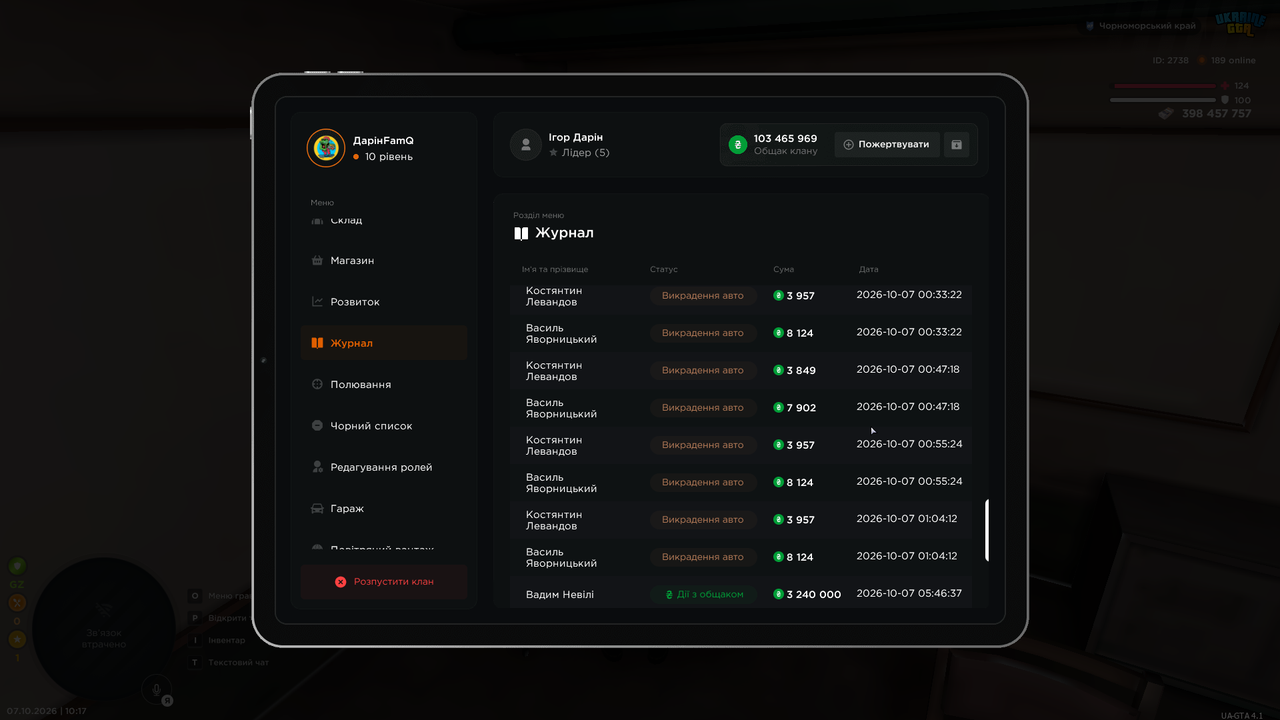Click the Редагування ролей person icon
Image resolution: width=1280 pixels, height=720 pixels.
coord(317,467)
